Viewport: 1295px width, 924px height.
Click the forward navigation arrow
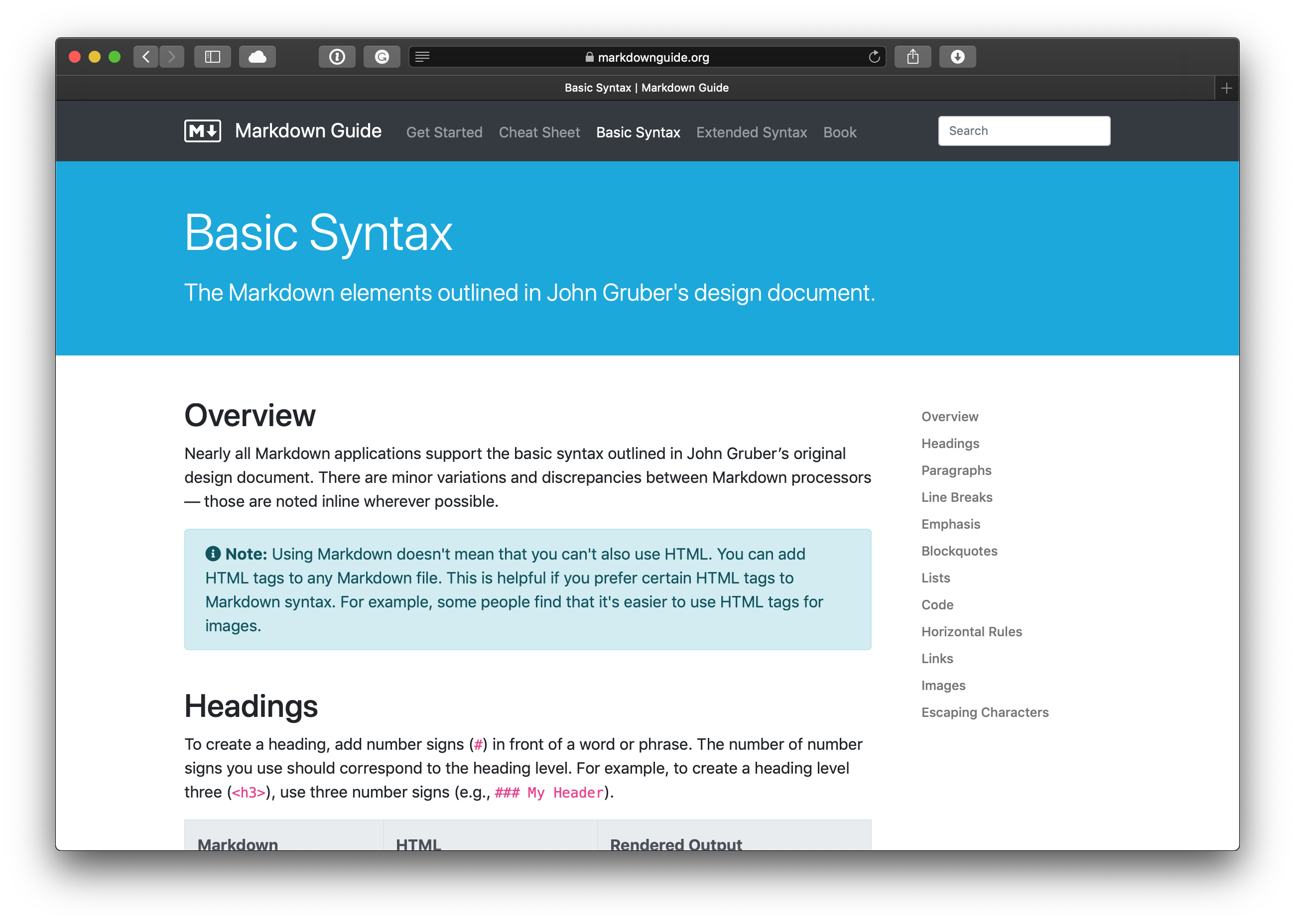pos(172,56)
